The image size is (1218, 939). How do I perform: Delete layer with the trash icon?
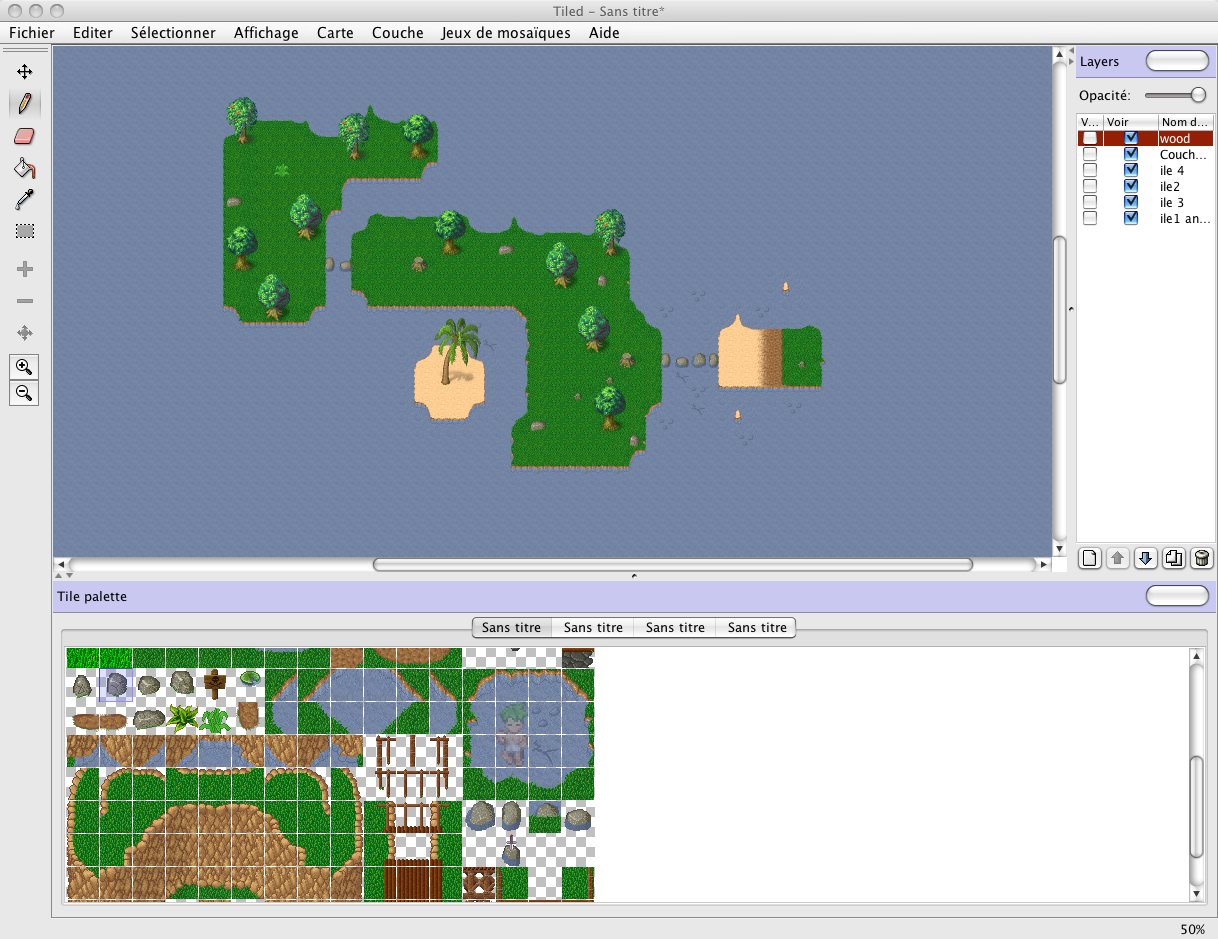pos(1202,558)
